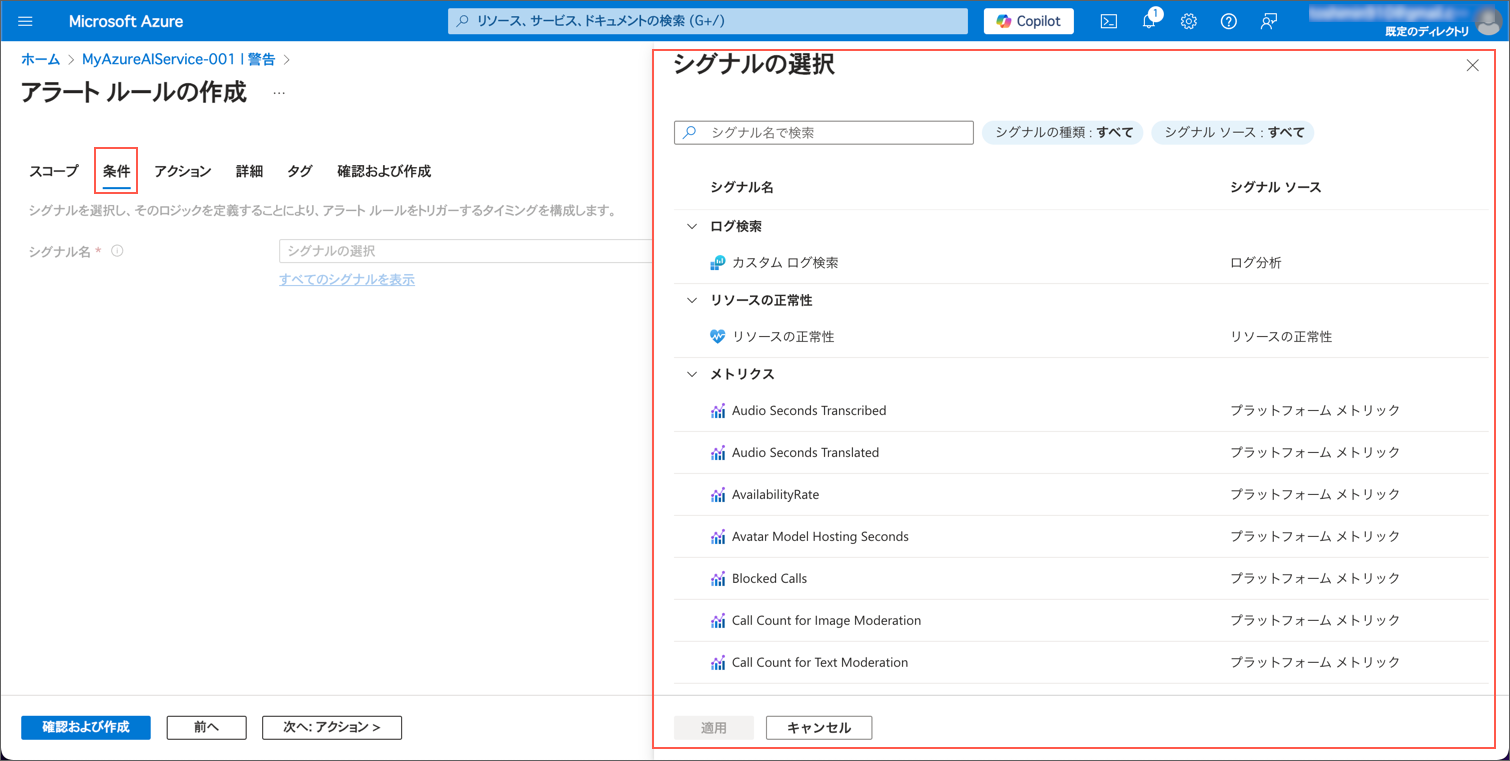Switch to the タグ tab
The width and height of the screenshot is (1510, 761).
300,171
